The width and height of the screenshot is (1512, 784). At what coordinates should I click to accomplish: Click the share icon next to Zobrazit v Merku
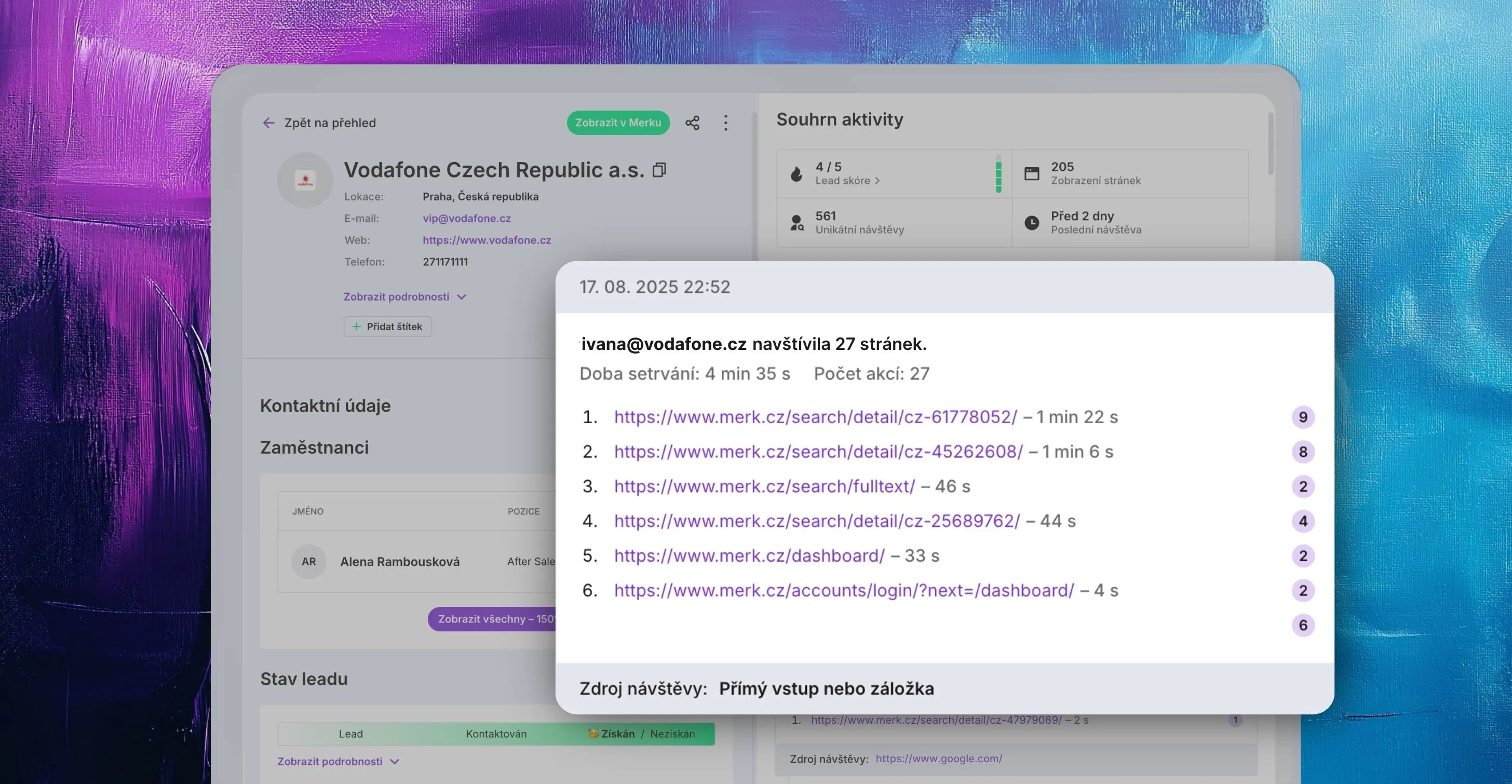point(692,123)
